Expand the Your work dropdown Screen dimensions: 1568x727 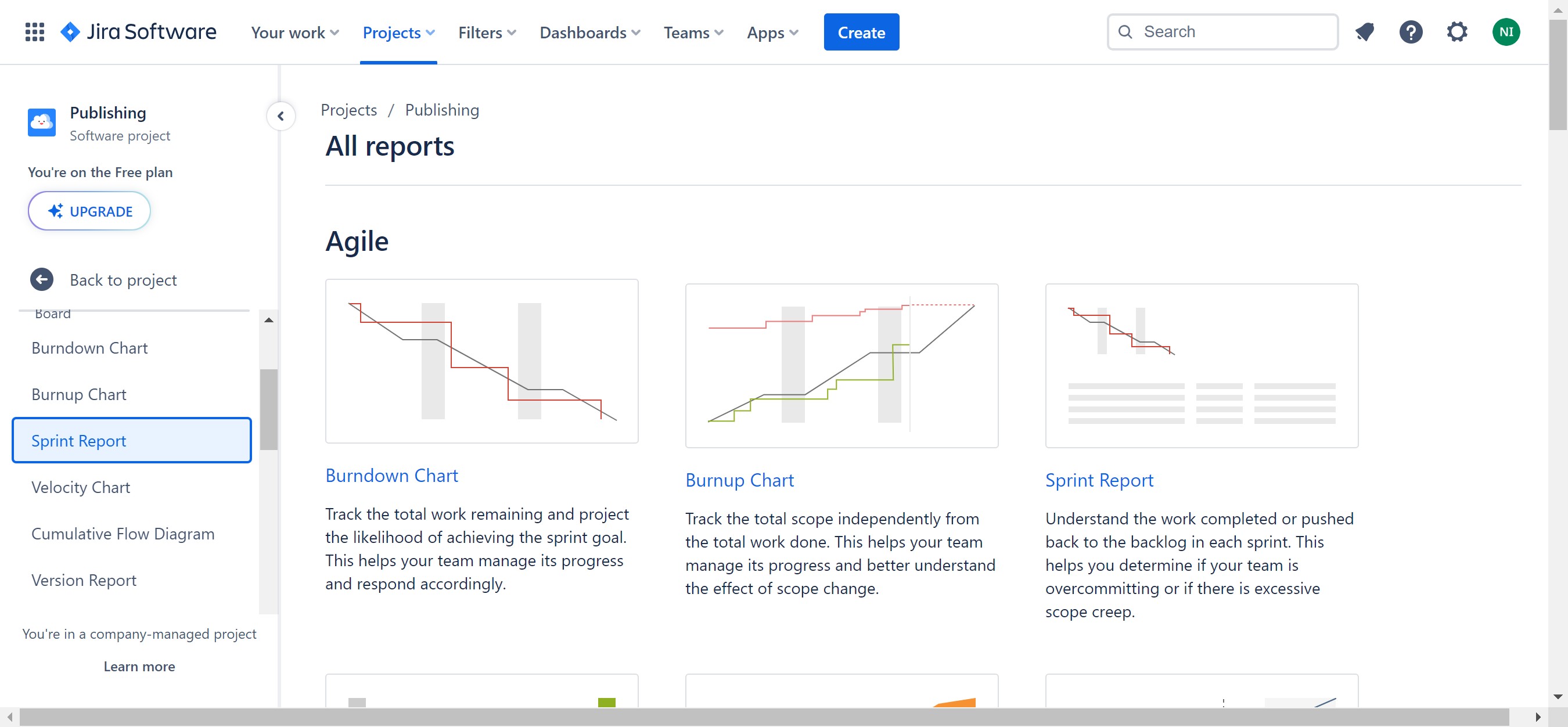294,33
